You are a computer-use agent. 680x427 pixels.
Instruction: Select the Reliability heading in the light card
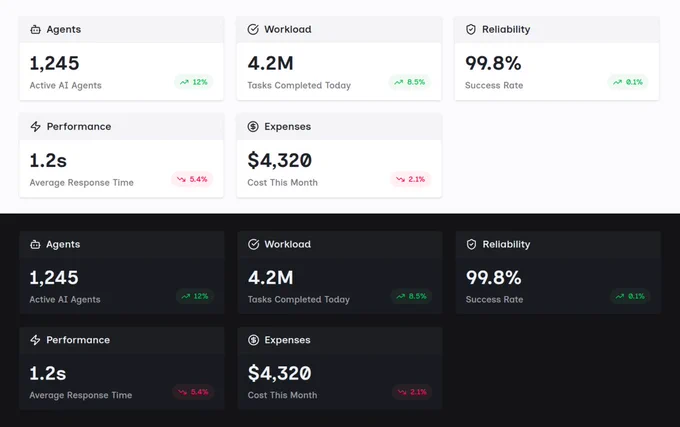click(506, 29)
